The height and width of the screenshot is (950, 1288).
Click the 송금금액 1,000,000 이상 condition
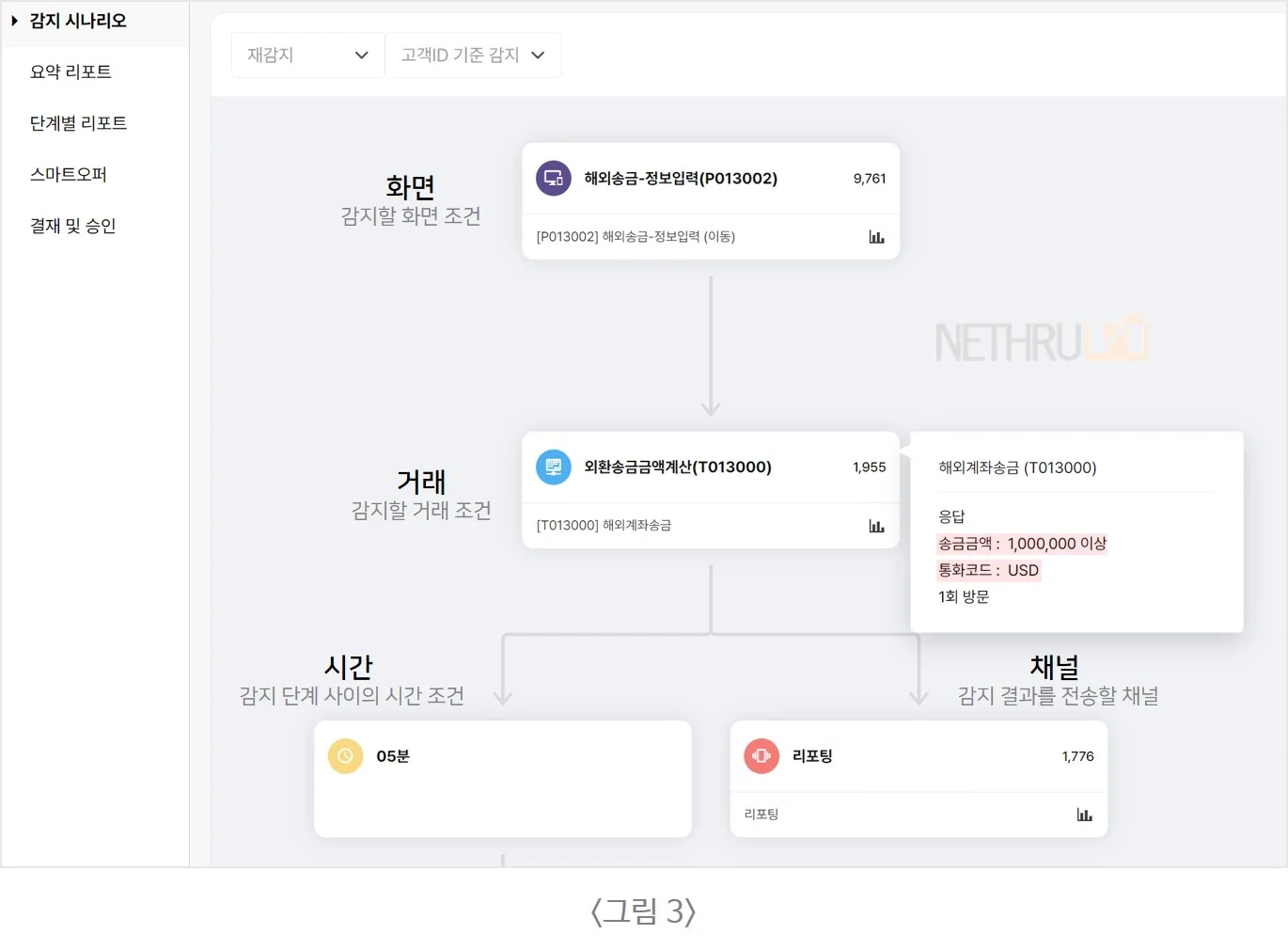(x=1021, y=544)
